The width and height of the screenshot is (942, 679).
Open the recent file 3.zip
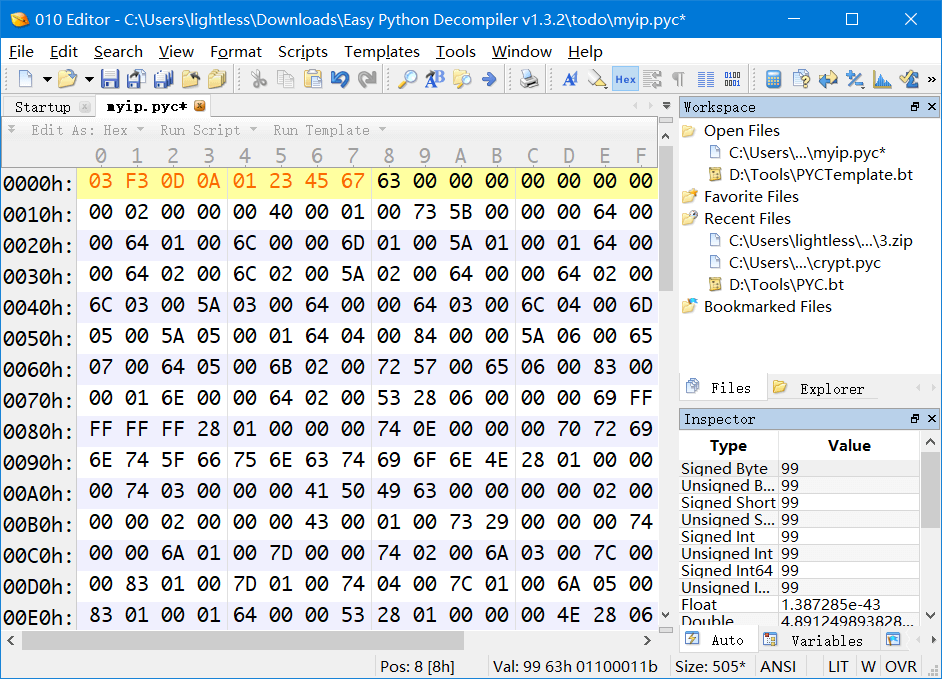point(820,241)
